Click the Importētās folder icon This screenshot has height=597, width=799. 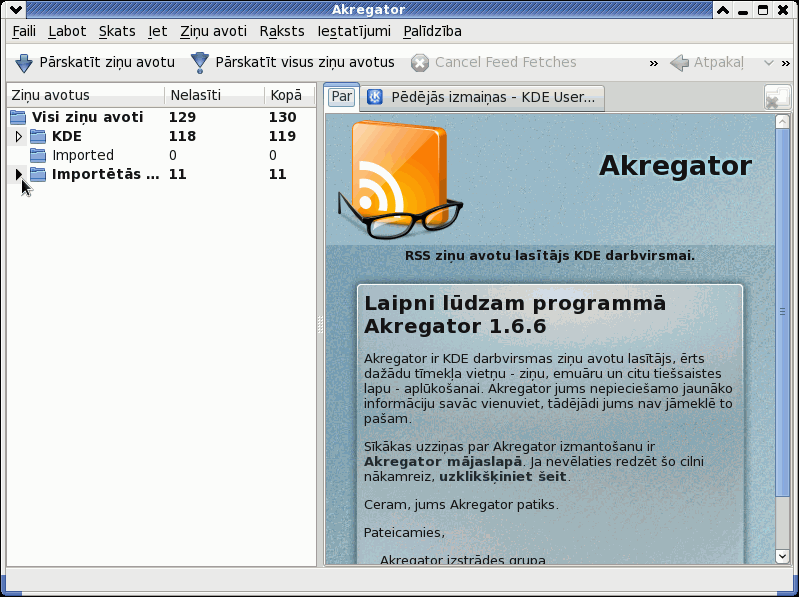[x=38, y=174]
